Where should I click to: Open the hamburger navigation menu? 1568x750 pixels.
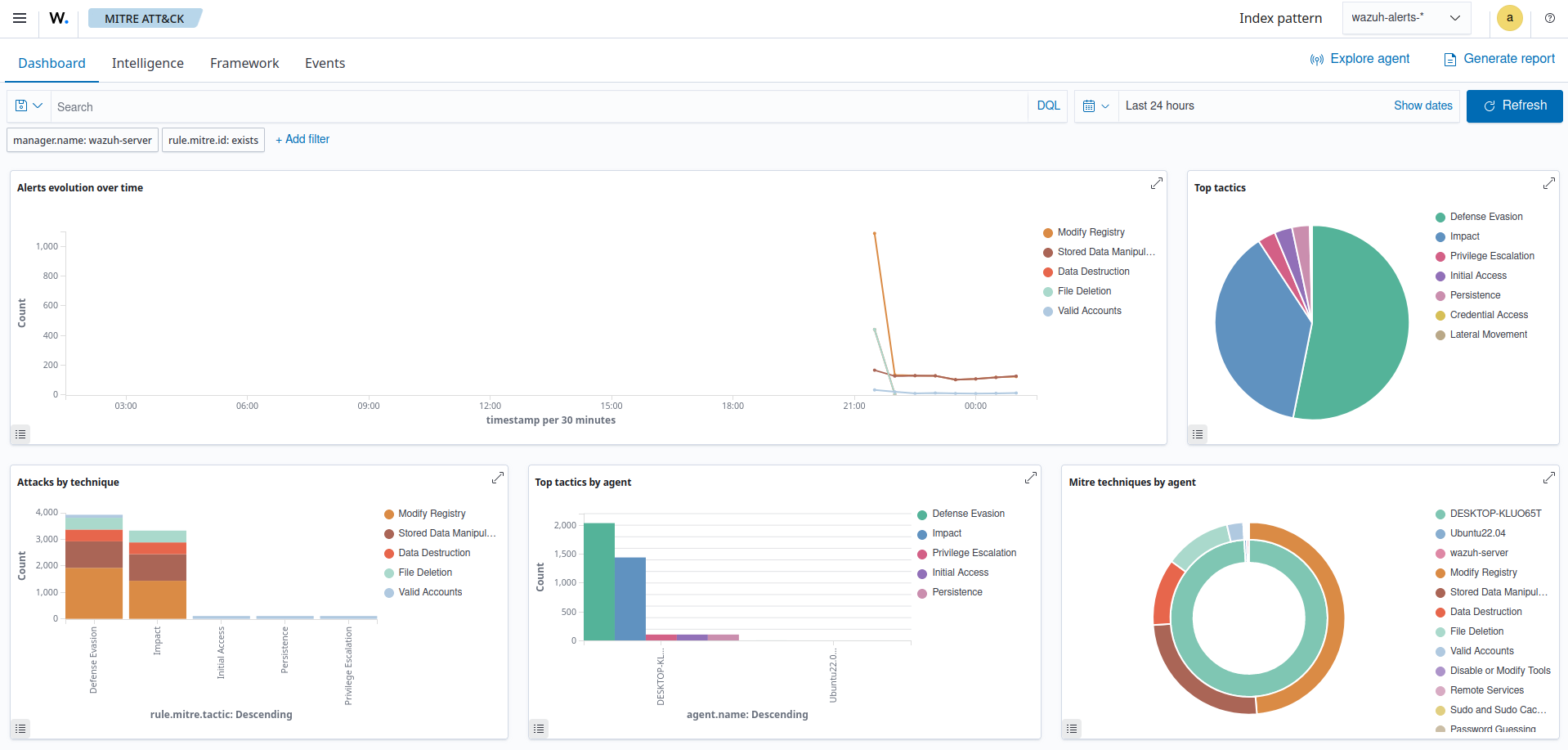19,18
